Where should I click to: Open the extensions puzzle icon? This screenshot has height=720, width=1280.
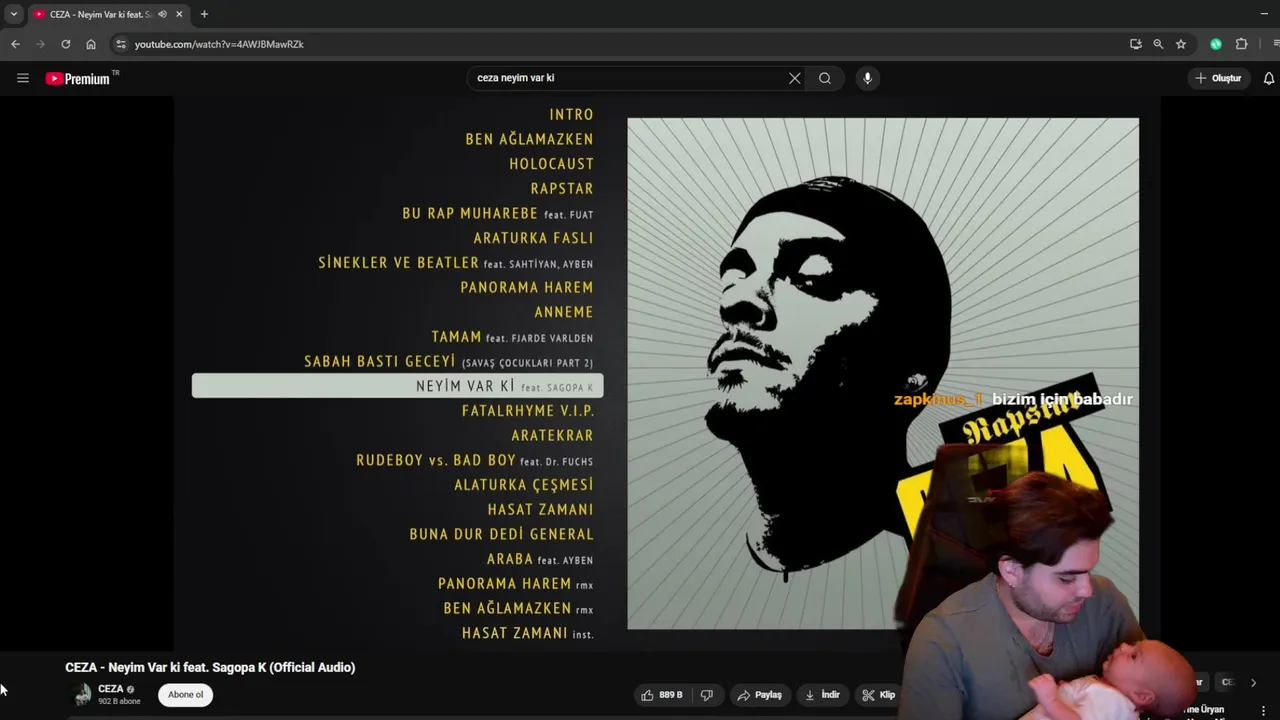(x=1242, y=44)
